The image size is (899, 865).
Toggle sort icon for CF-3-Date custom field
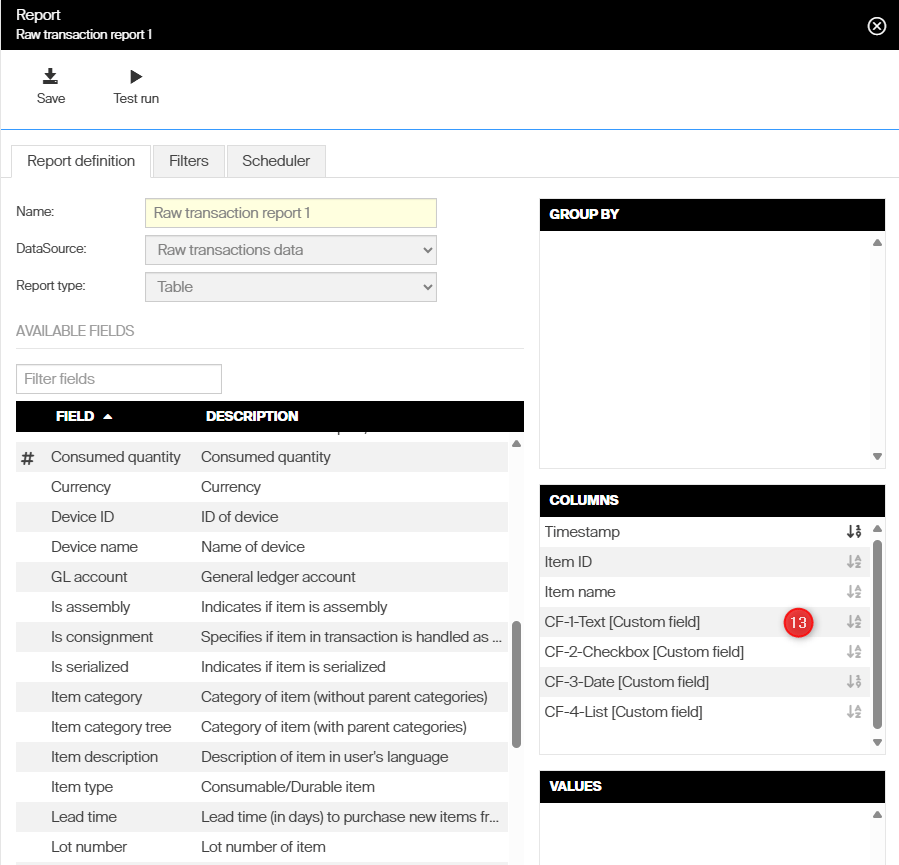[853, 682]
